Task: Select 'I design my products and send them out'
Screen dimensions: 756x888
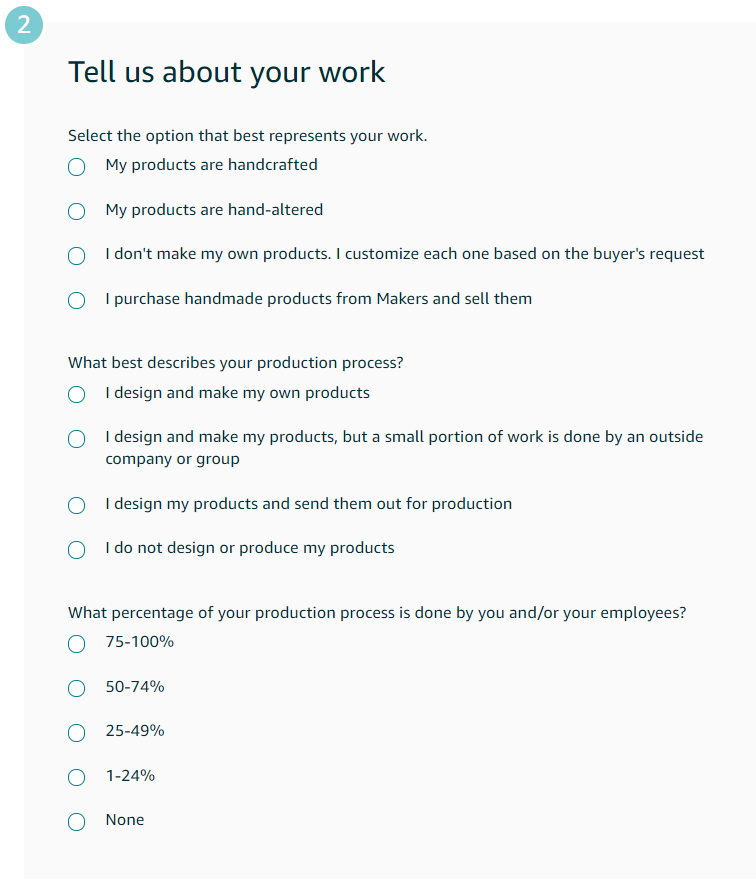Action: tap(76, 505)
